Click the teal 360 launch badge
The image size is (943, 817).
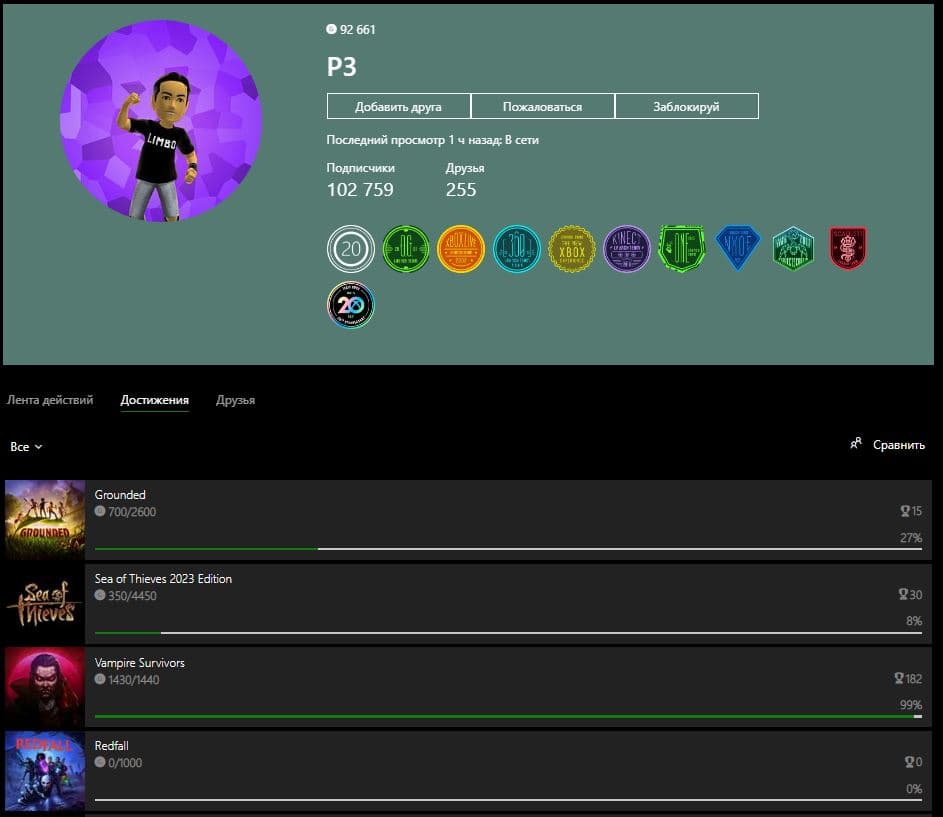point(517,248)
